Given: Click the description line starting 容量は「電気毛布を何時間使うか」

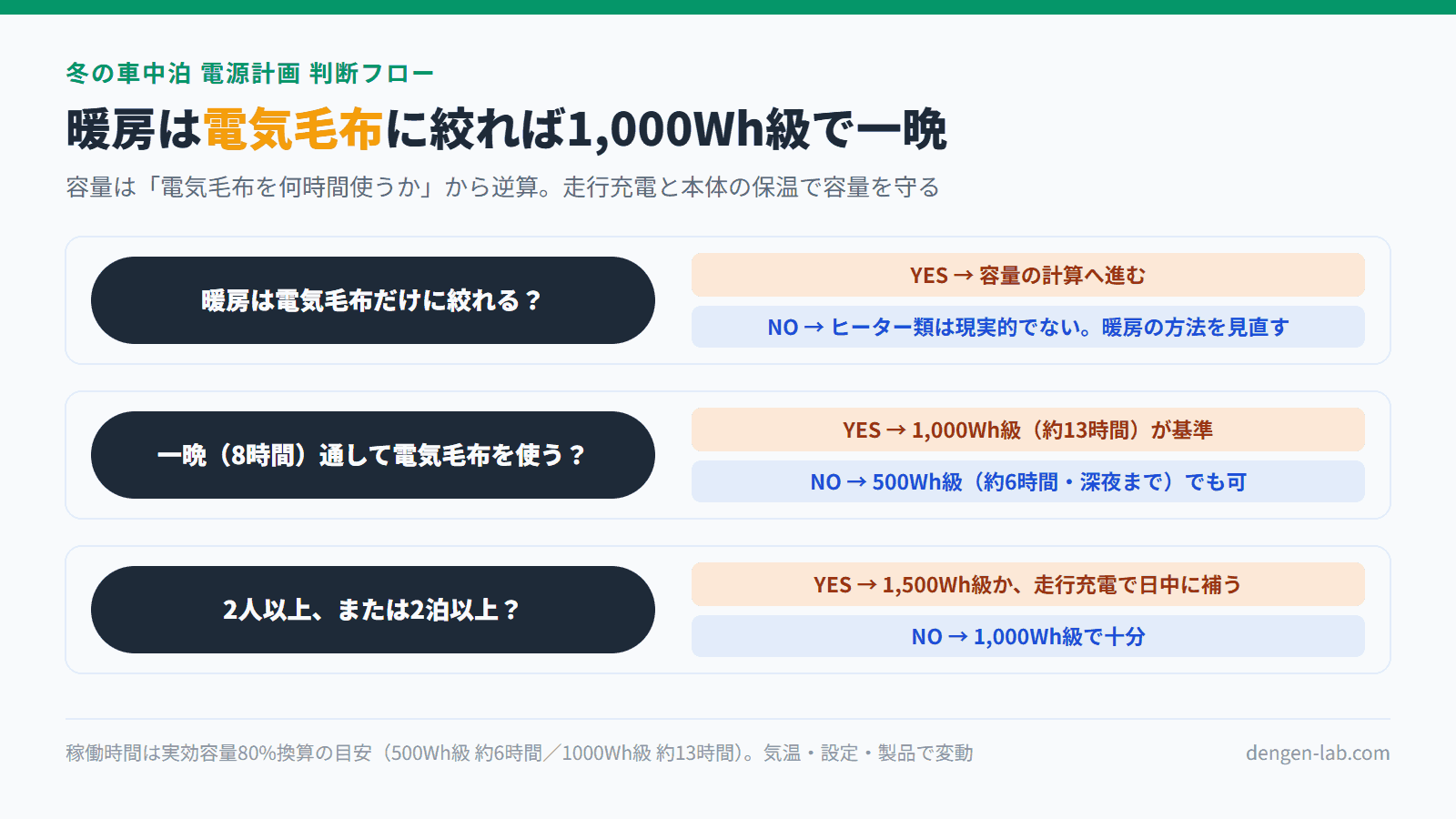Looking at the screenshot, I should pyautogui.click(x=502, y=187).
